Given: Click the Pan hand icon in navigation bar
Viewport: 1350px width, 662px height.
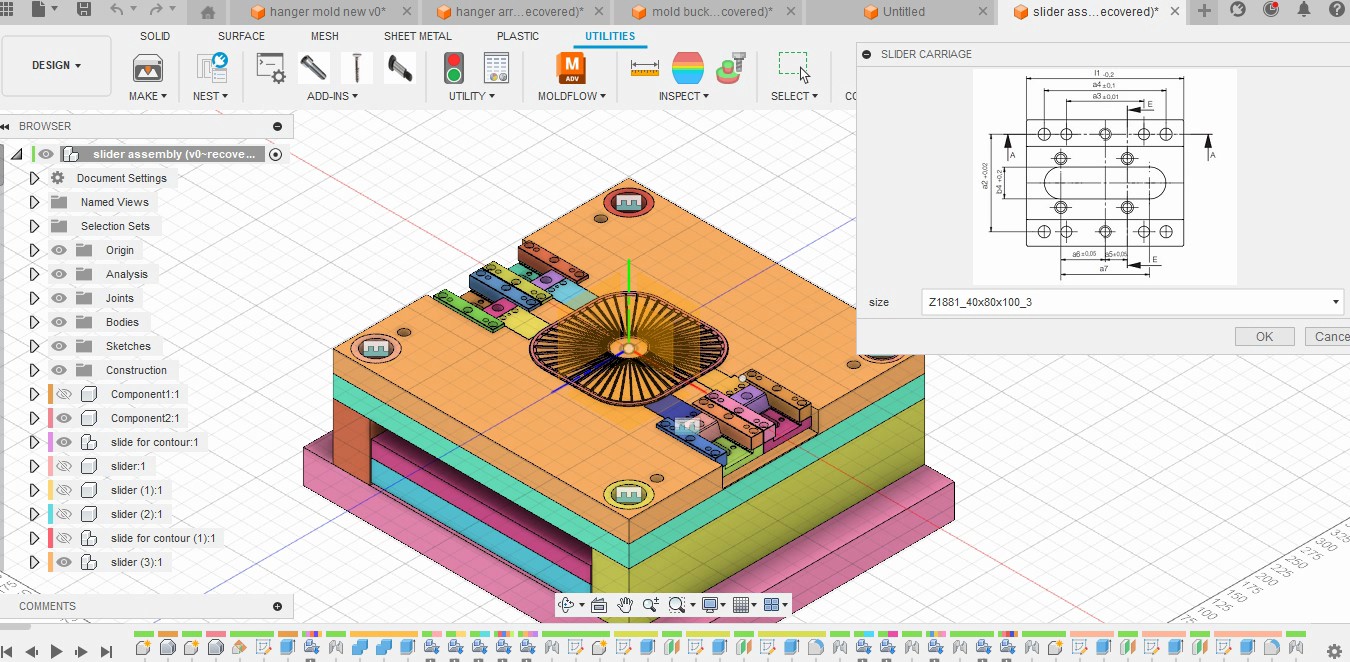Looking at the screenshot, I should pos(625,604).
